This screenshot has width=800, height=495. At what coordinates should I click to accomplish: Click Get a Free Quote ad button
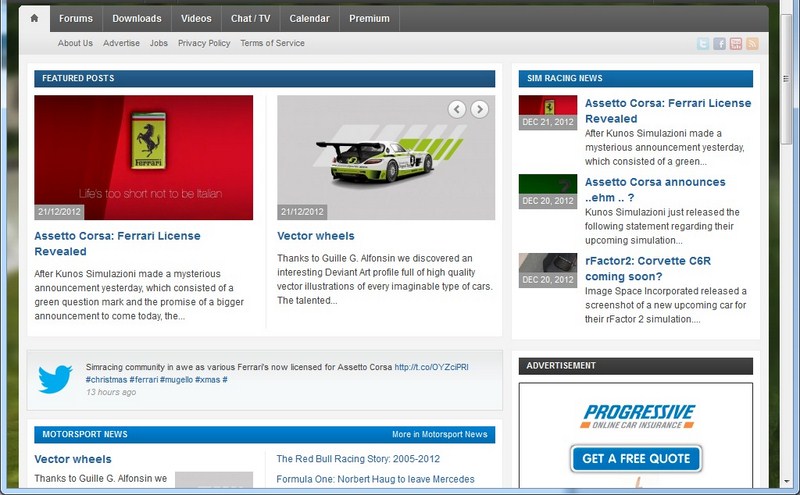(x=636, y=458)
